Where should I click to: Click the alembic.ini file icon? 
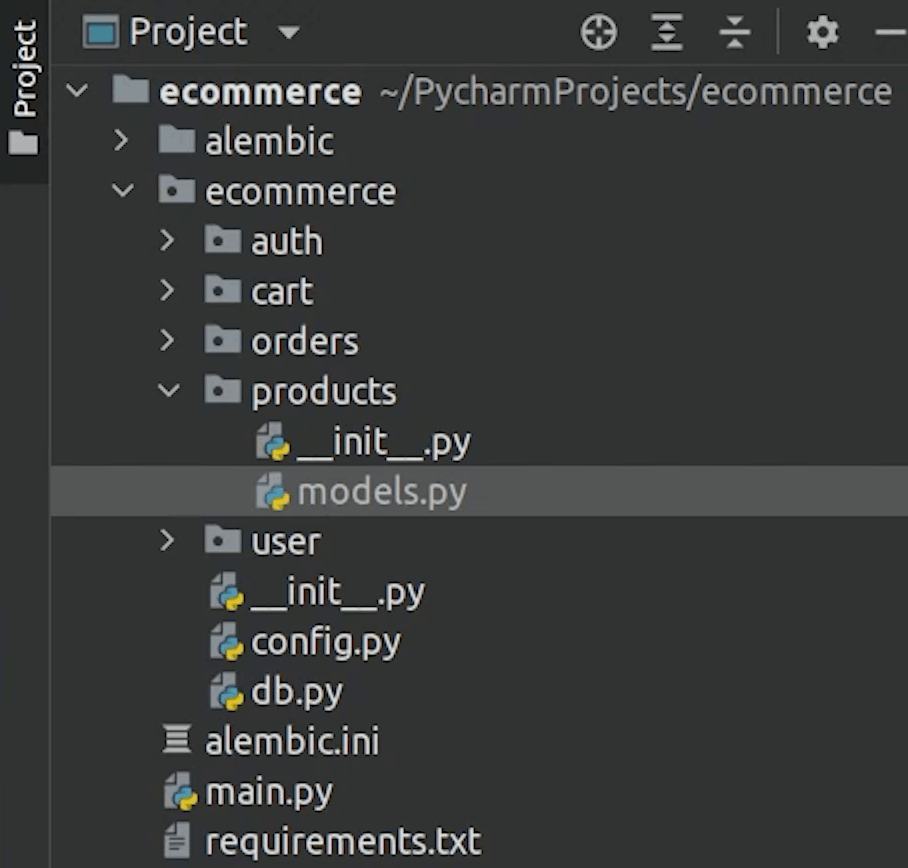[177, 742]
